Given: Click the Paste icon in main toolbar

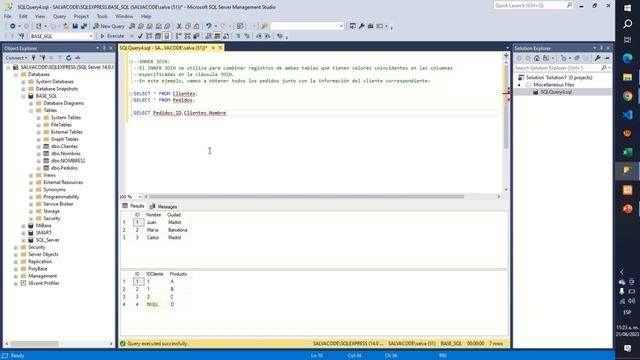Looking at the screenshot, I should click(197, 26).
